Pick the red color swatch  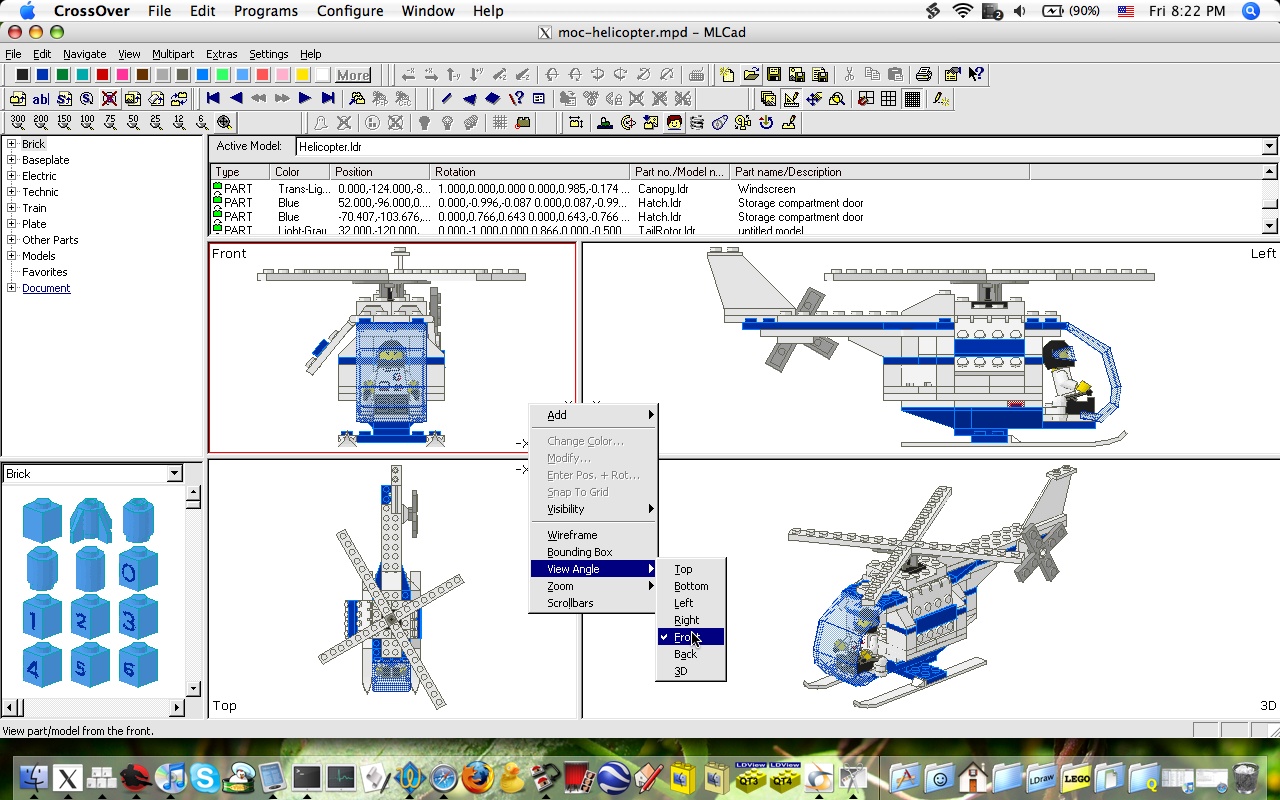pos(102,75)
